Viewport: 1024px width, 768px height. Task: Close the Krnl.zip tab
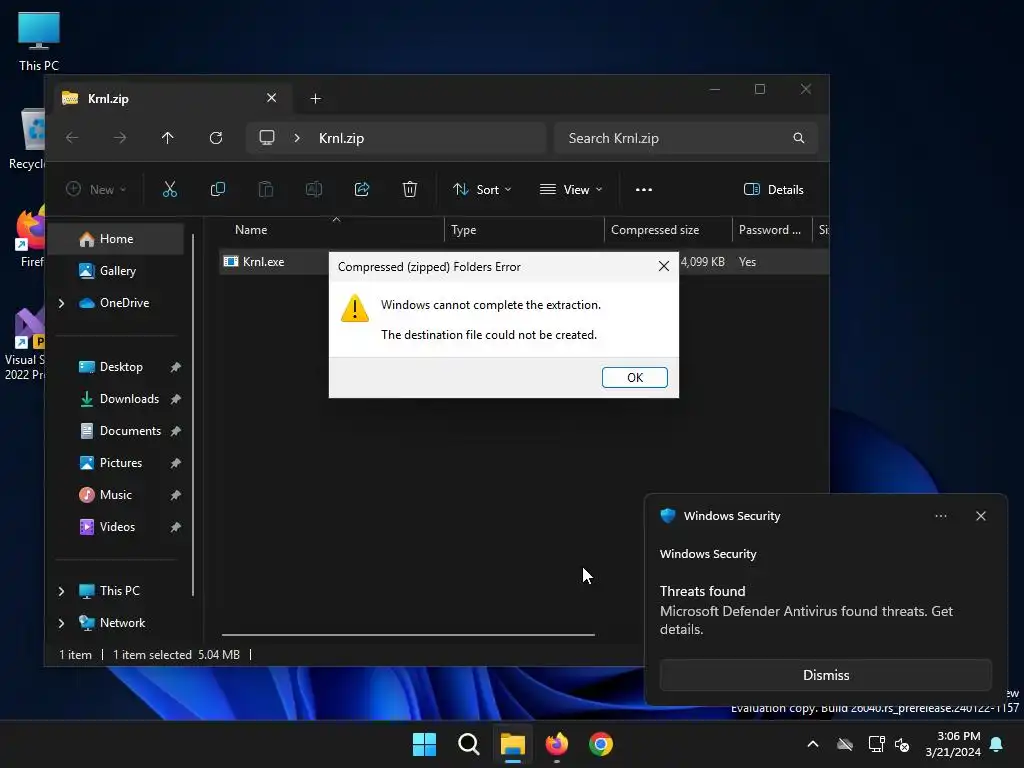272,98
